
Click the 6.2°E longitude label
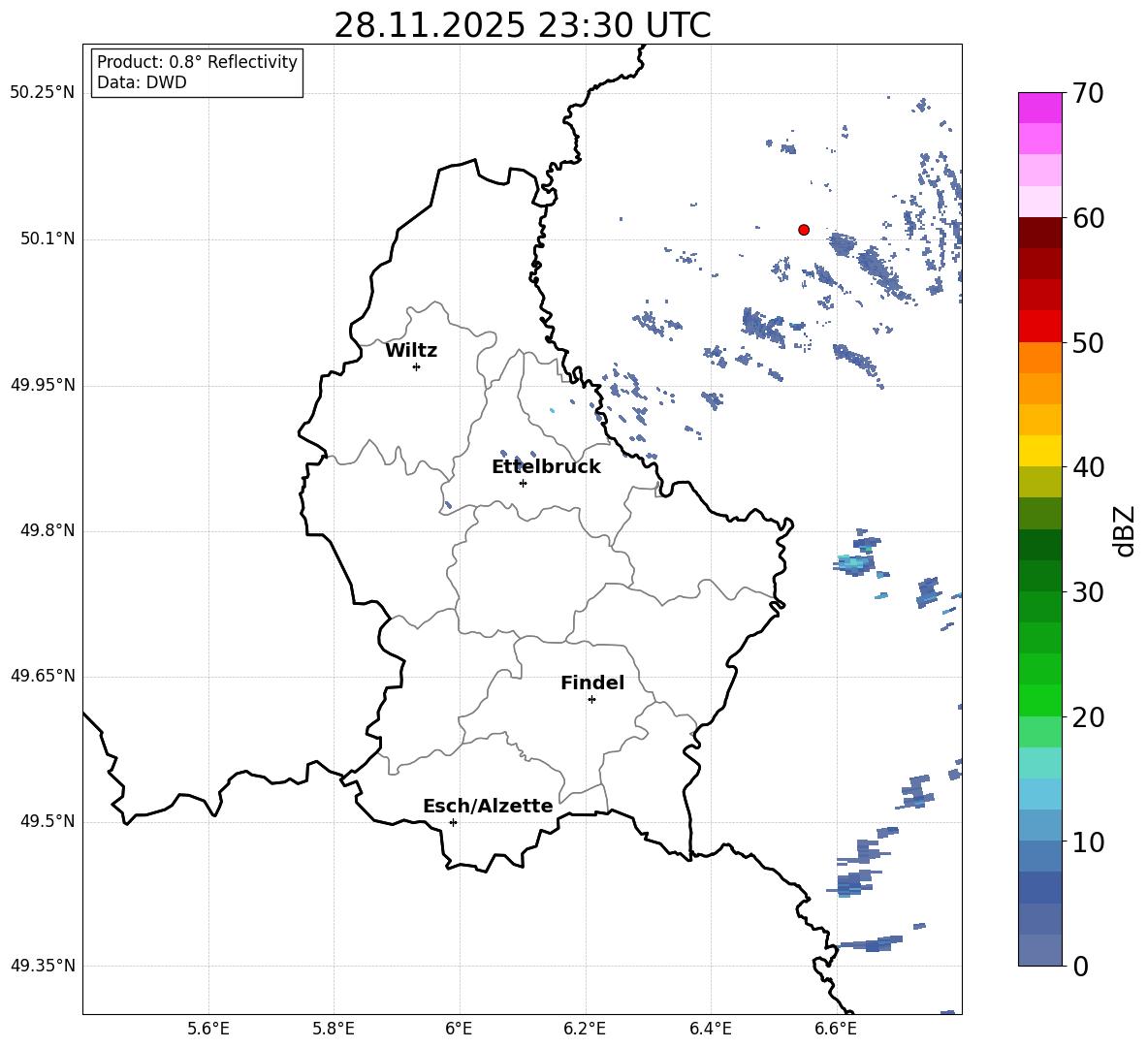[585, 1029]
